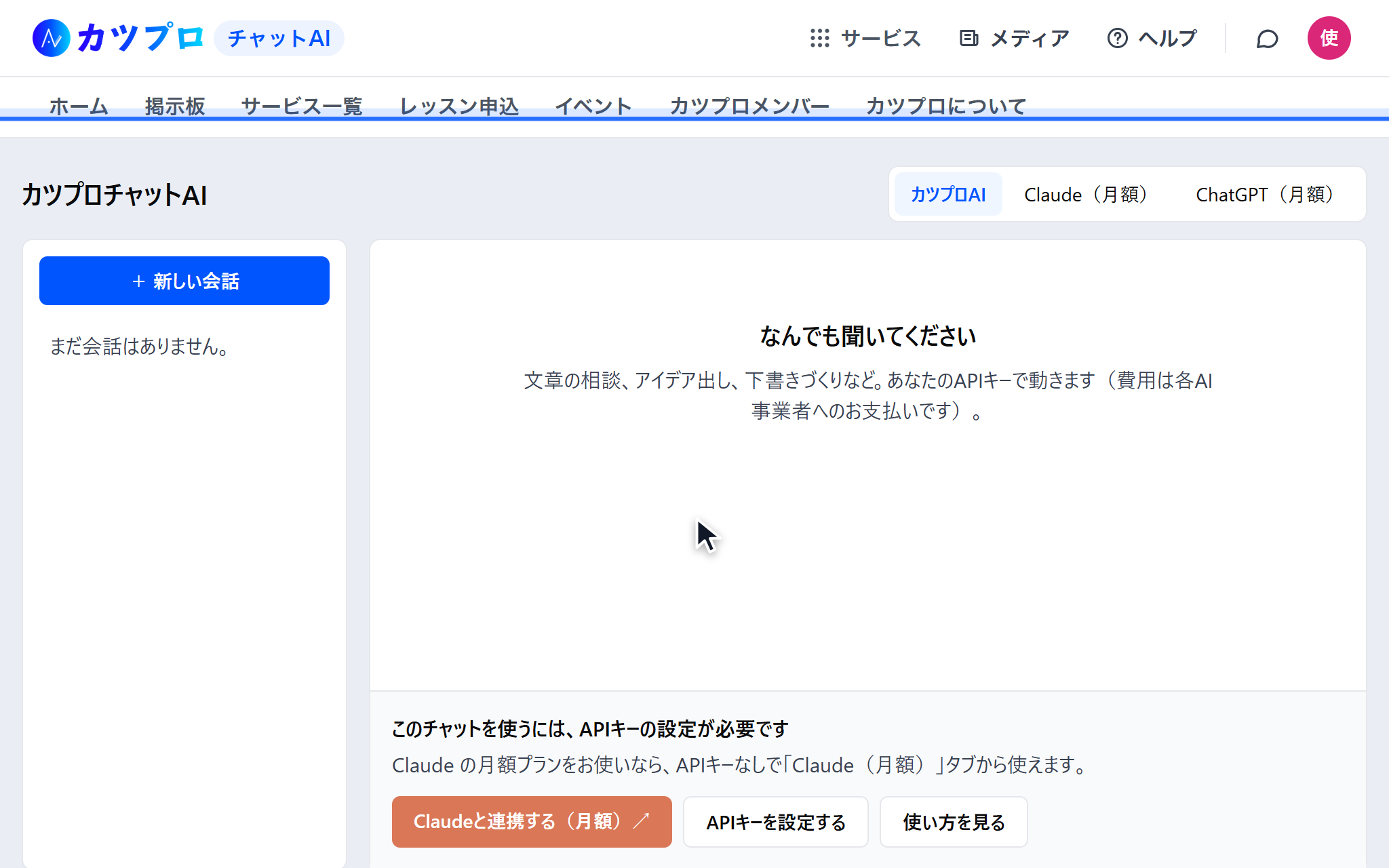This screenshot has height=868, width=1389.
Task: Switch to the ChatGPT（月額） tab
Action: tap(1269, 195)
